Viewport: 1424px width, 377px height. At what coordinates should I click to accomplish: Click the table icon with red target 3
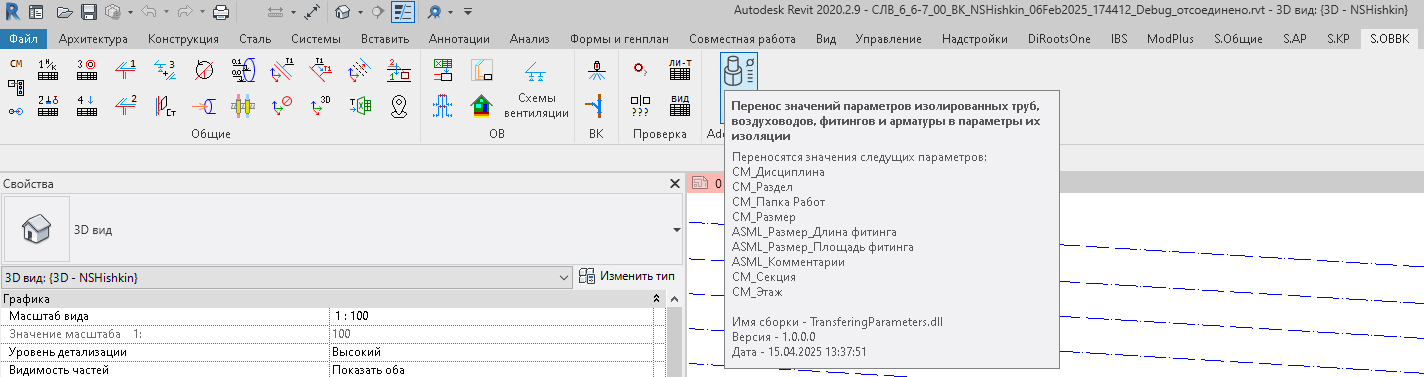86,69
